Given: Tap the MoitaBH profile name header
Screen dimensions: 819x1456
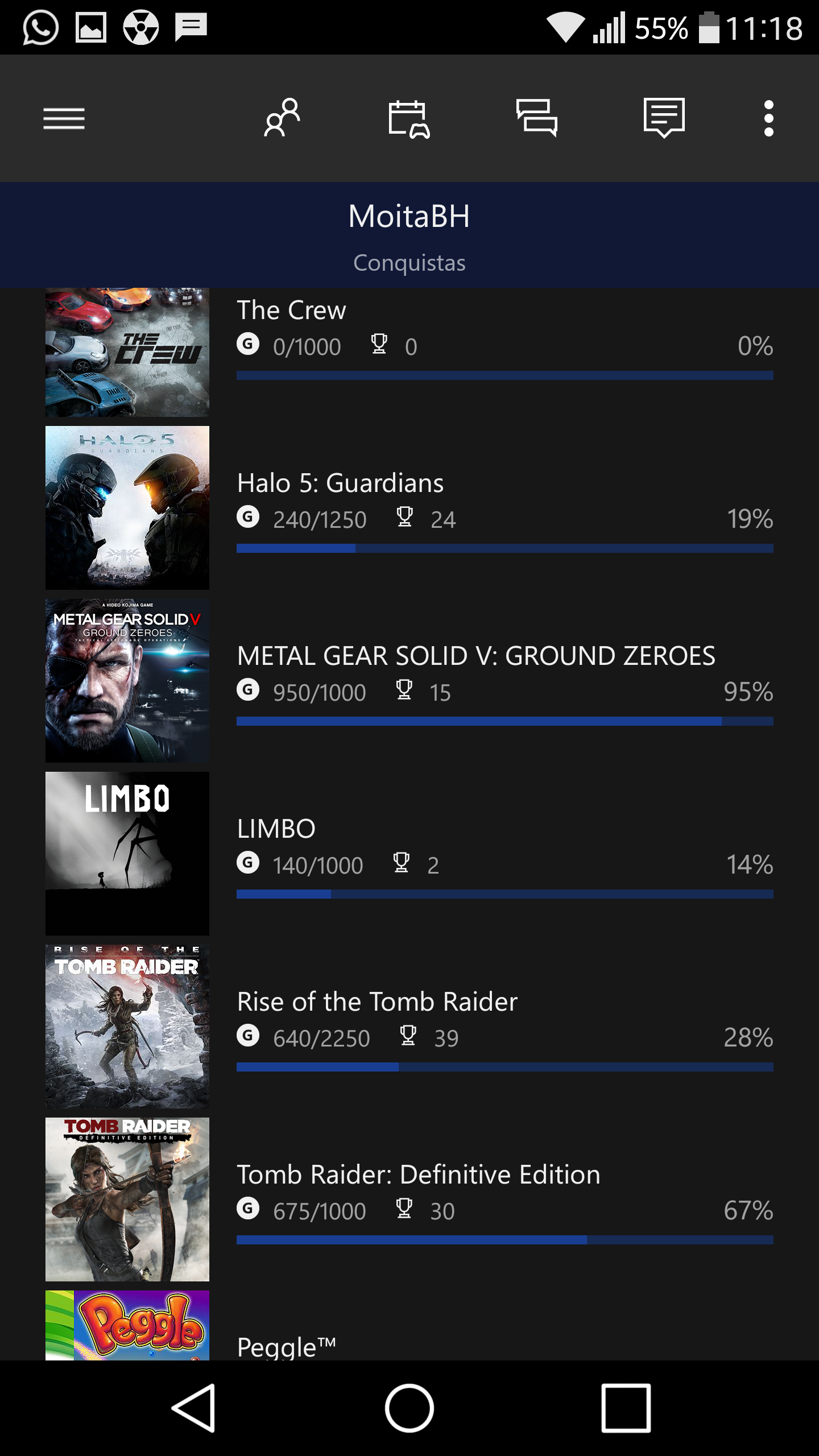Looking at the screenshot, I should point(409,216).
